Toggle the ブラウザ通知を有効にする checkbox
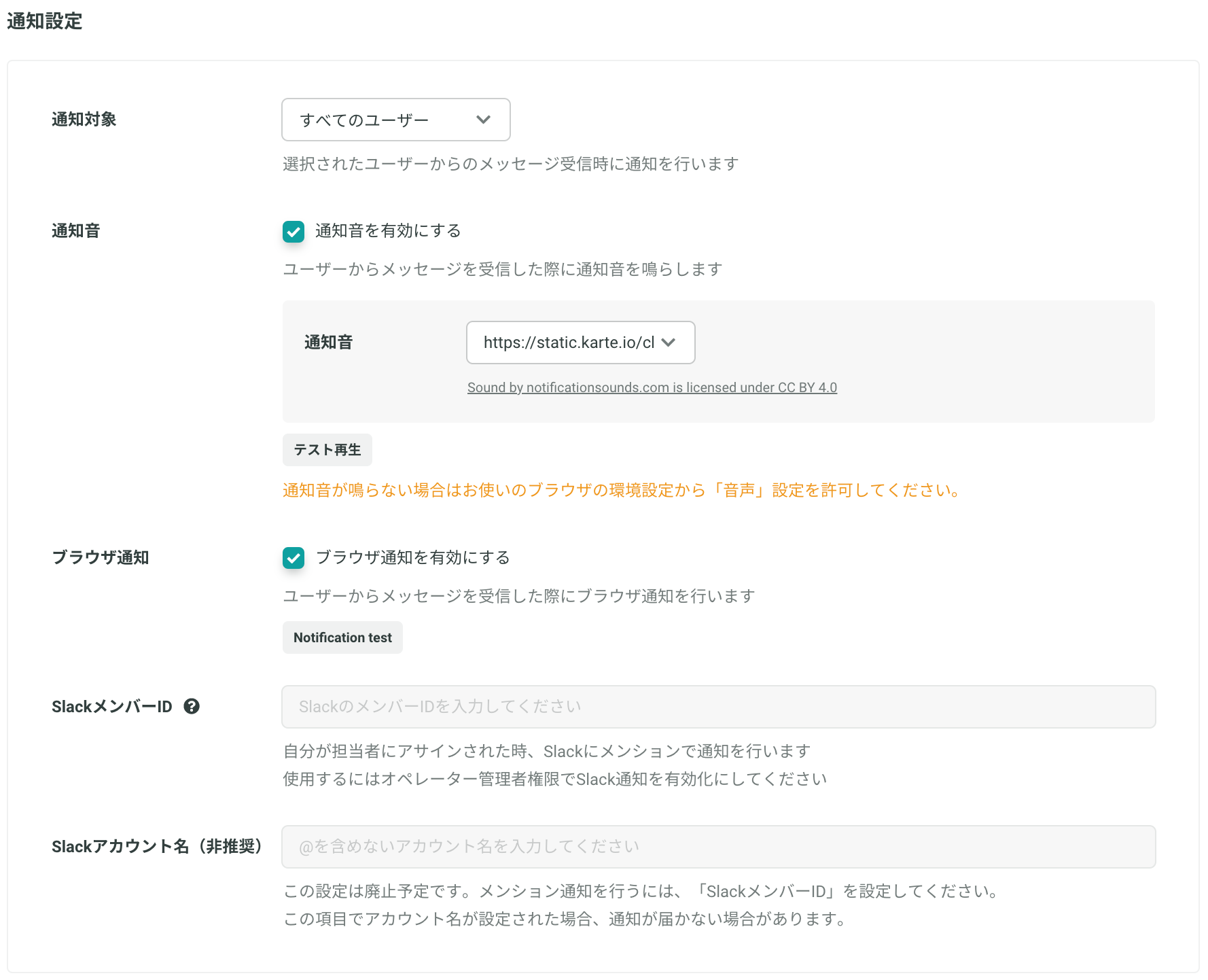This screenshot has width=1208, height=980. pos(294,558)
